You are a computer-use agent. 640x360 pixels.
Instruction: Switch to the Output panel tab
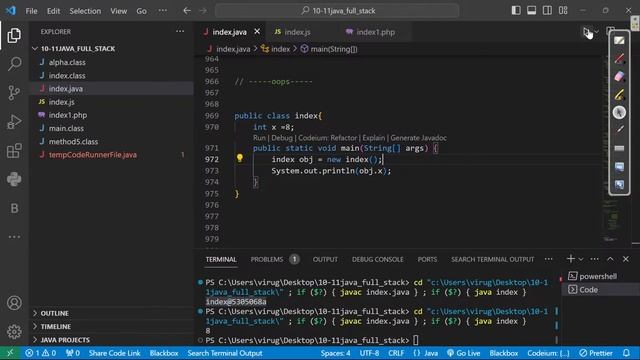325,259
